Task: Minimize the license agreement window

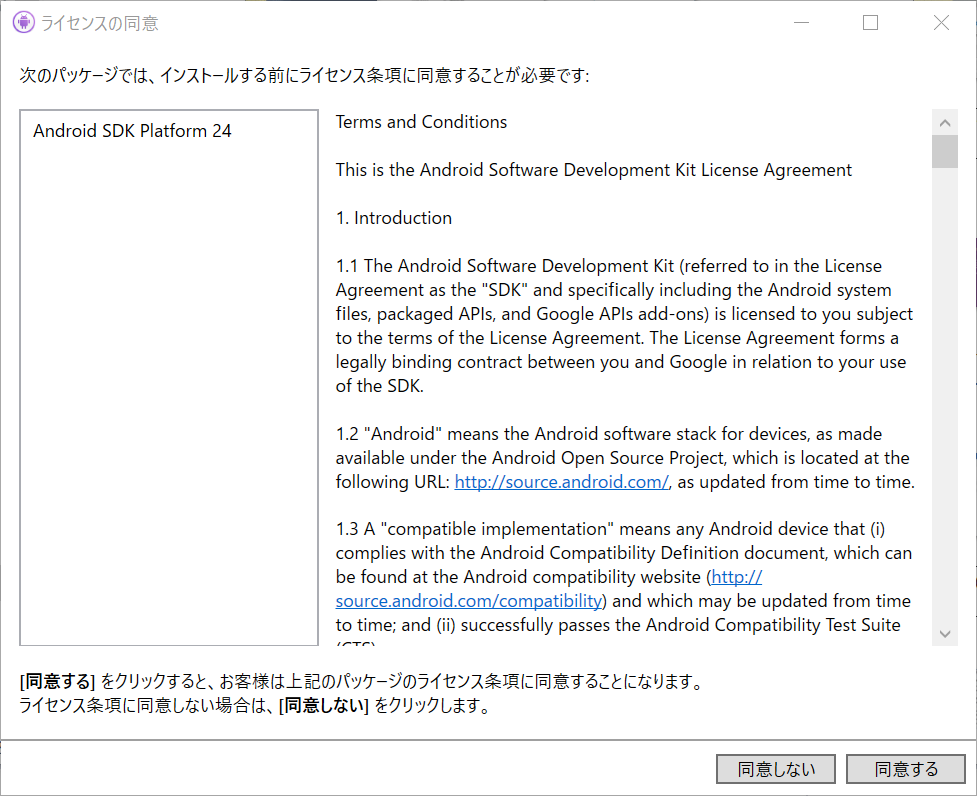Action: 801,23
